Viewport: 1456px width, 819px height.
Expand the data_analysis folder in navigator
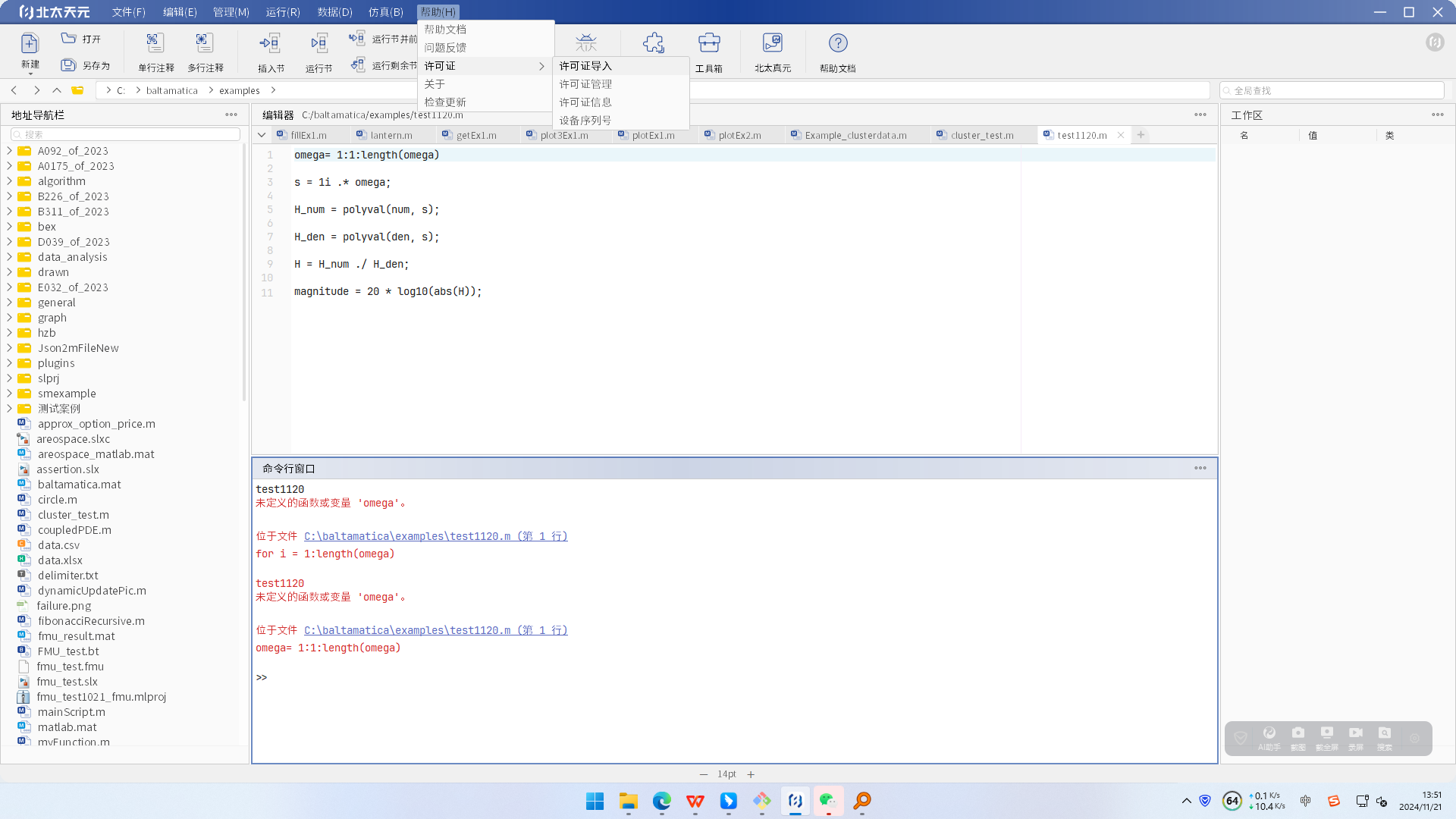point(9,257)
